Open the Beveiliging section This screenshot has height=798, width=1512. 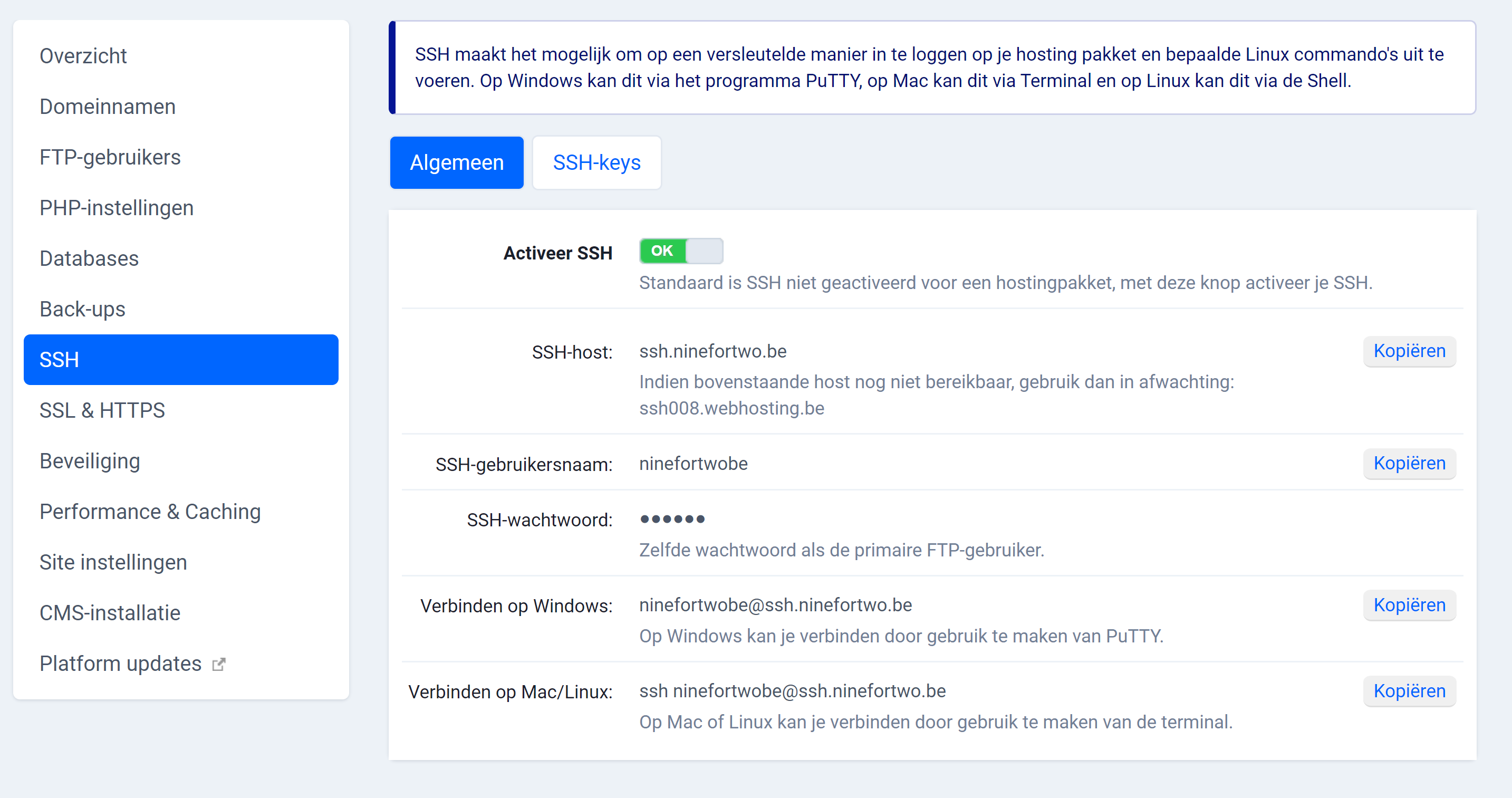[x=89, y=461]
